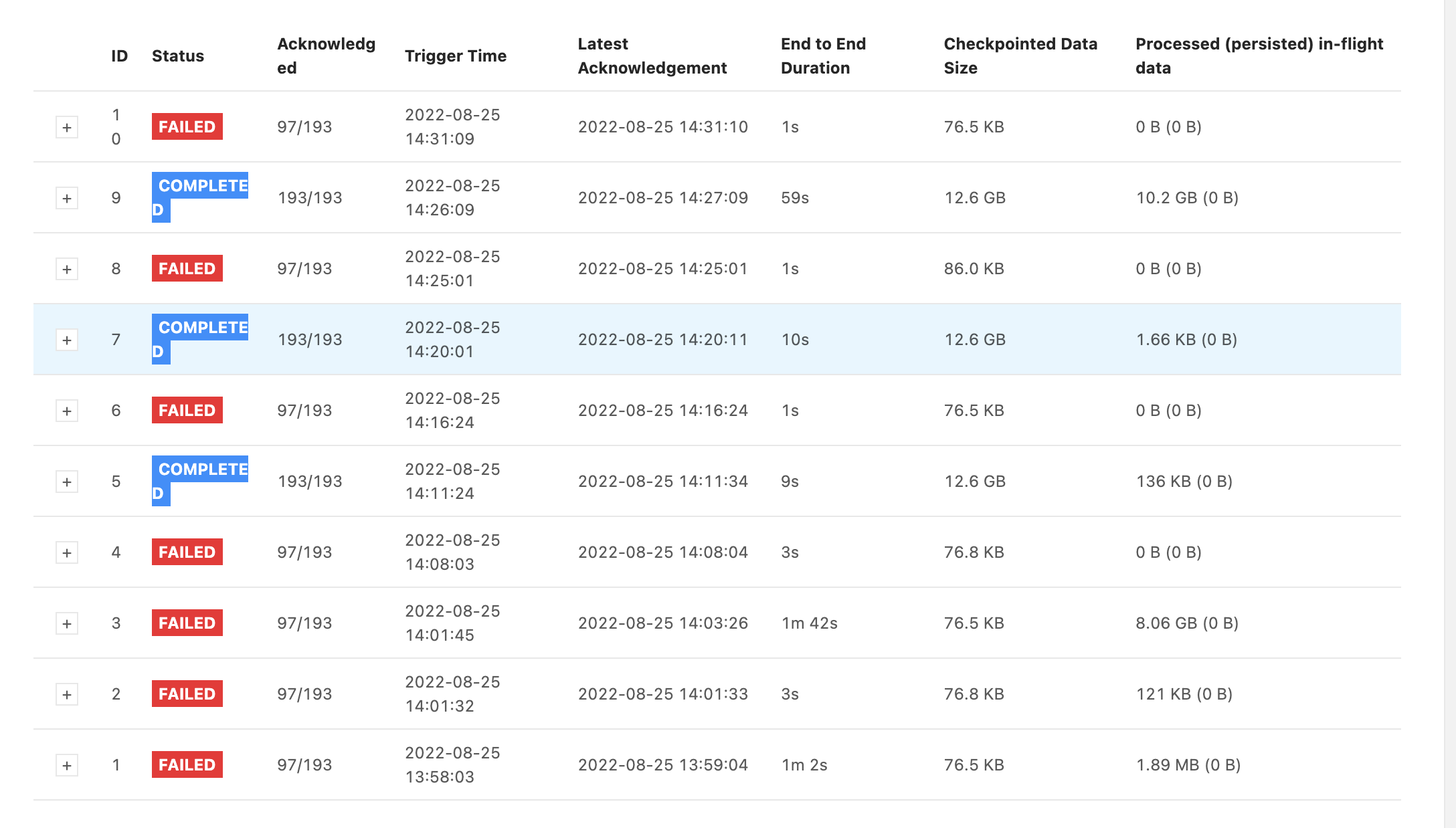This screenshot has width=1456, height=828.
Task: Expand failed checkpoint 8 row
Action: pos(67,269)
